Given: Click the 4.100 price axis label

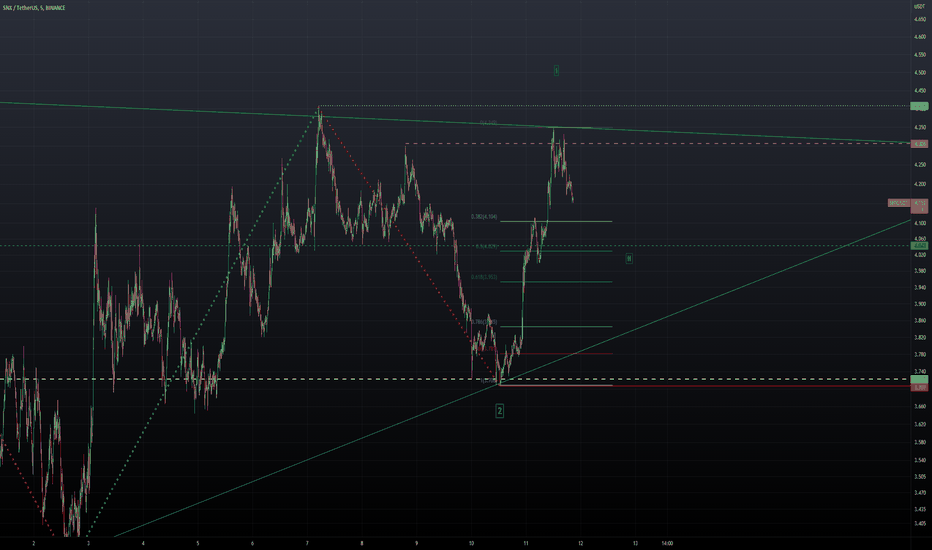Looking at the screenshot, I should tap(920, 223).
